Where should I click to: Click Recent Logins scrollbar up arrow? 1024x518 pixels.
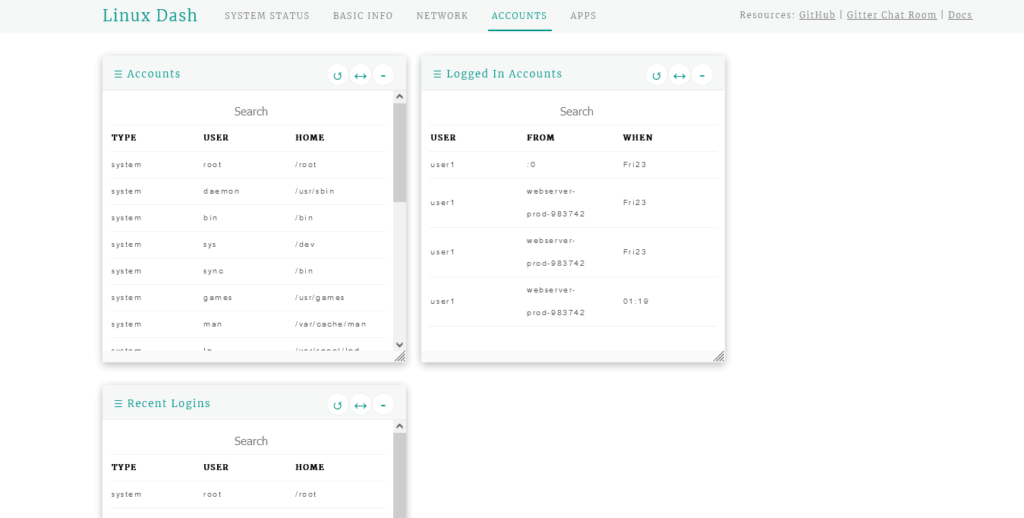[400, 427]
